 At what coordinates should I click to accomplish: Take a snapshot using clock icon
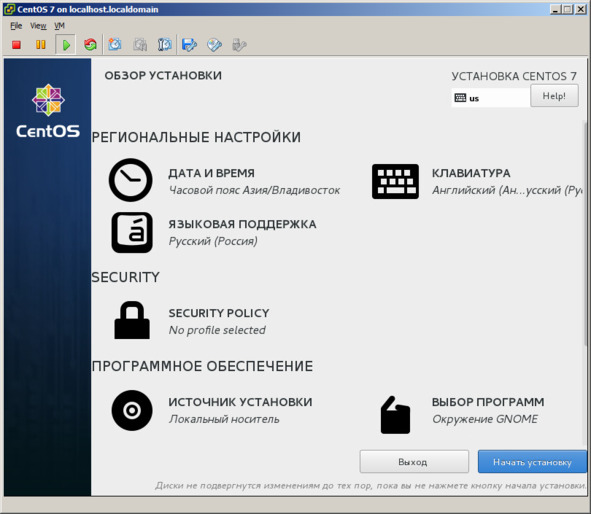point(115,45)
